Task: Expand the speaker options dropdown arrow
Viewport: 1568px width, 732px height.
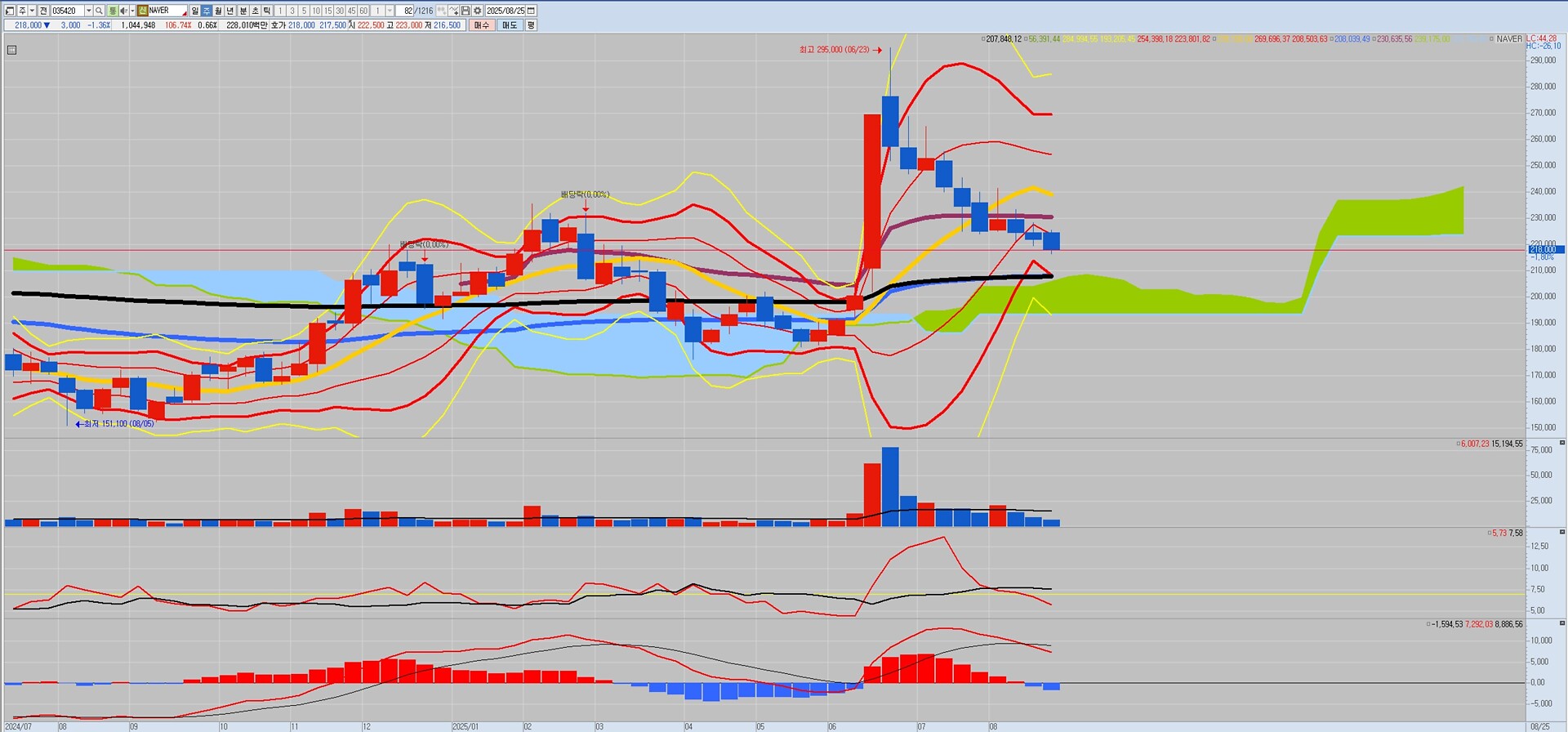Action: [x=132, y=11]
